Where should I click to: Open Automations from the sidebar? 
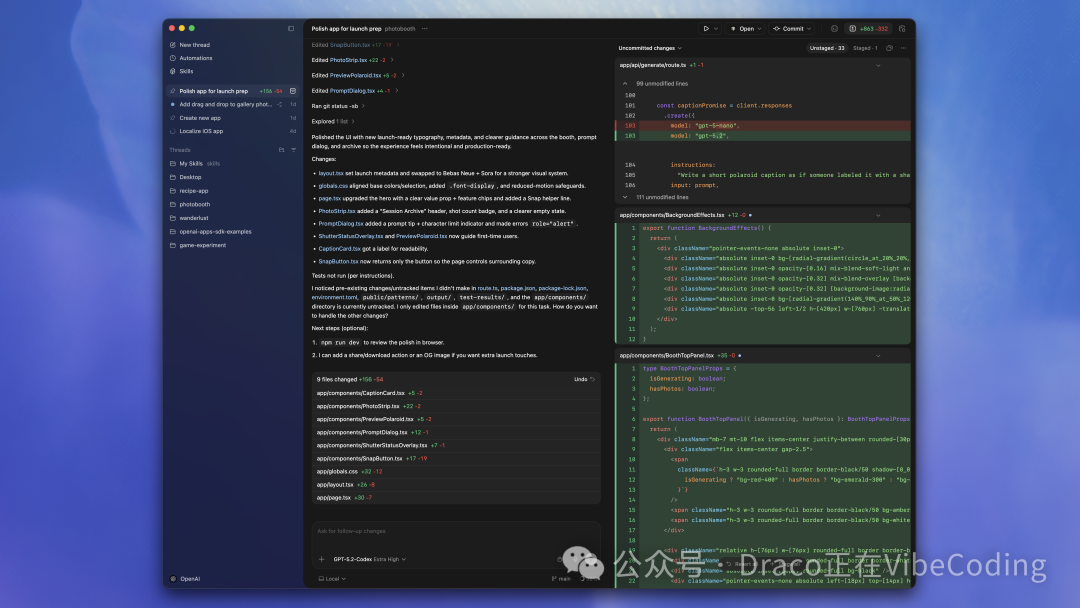pos(195,57)
